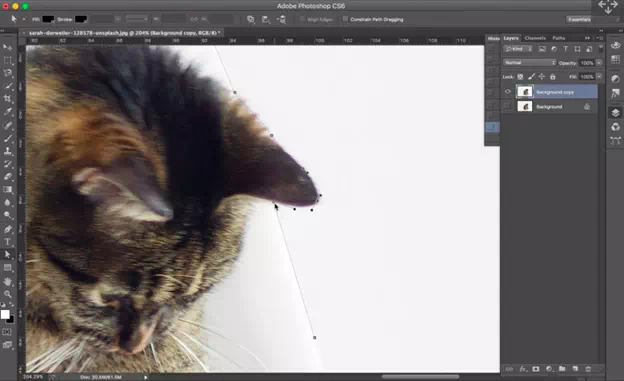Select the Rectangle shape tool

(8, 268)
